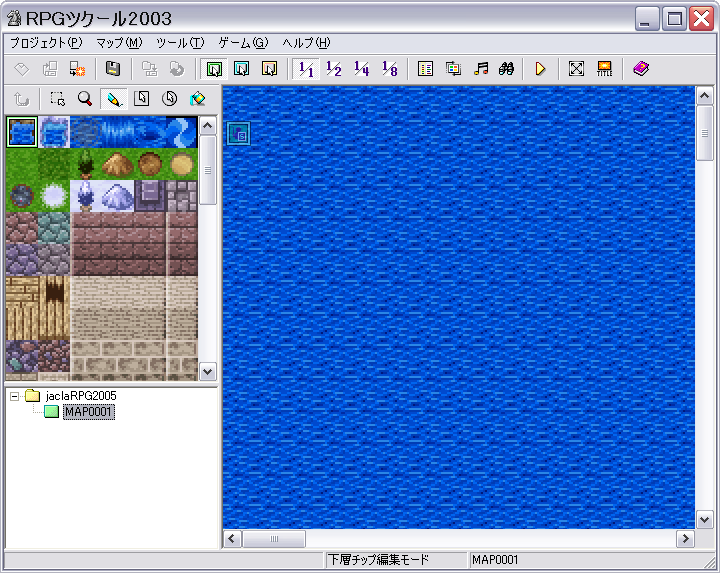Start test play with yellow arrow

pyautogui.click(x=540, y=69)
